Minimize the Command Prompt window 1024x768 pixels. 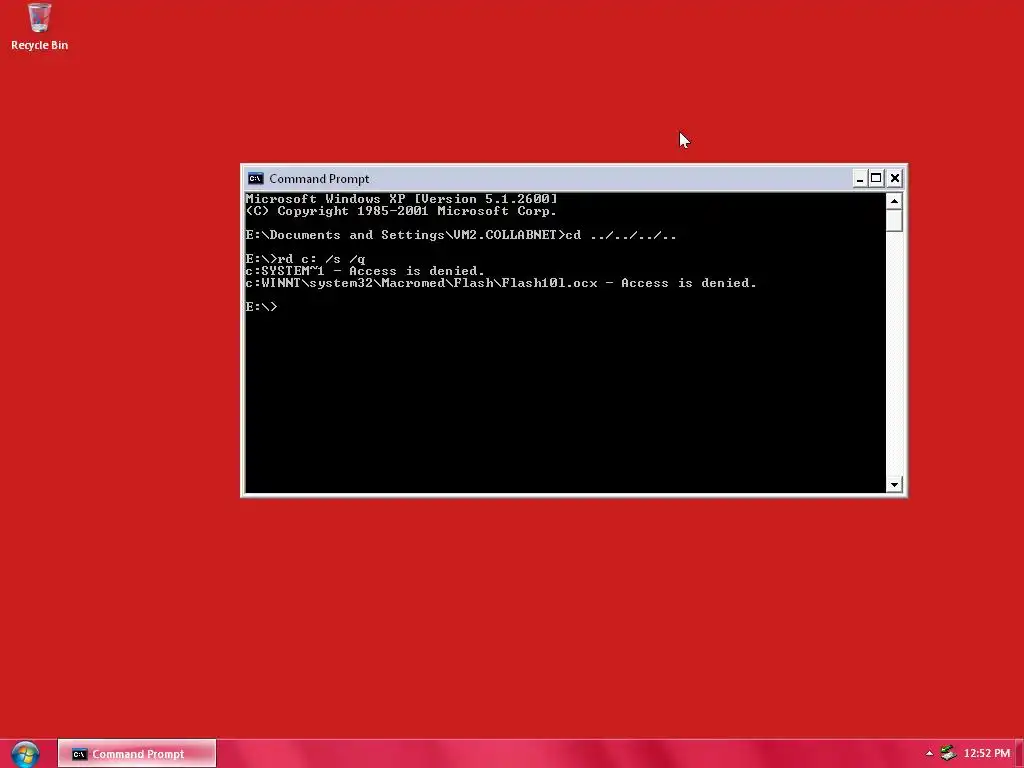[x=859, y=178]
